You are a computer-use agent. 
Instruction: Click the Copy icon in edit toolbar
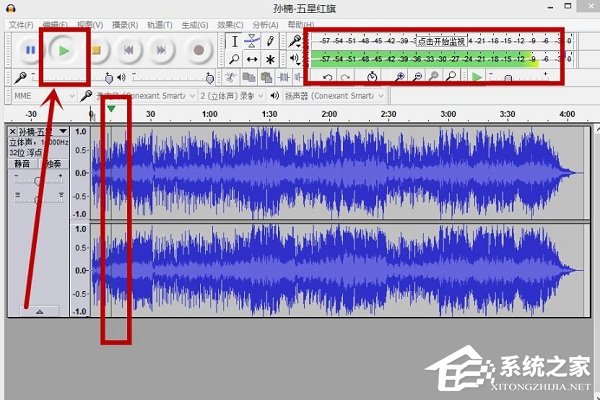coord(249,78)
